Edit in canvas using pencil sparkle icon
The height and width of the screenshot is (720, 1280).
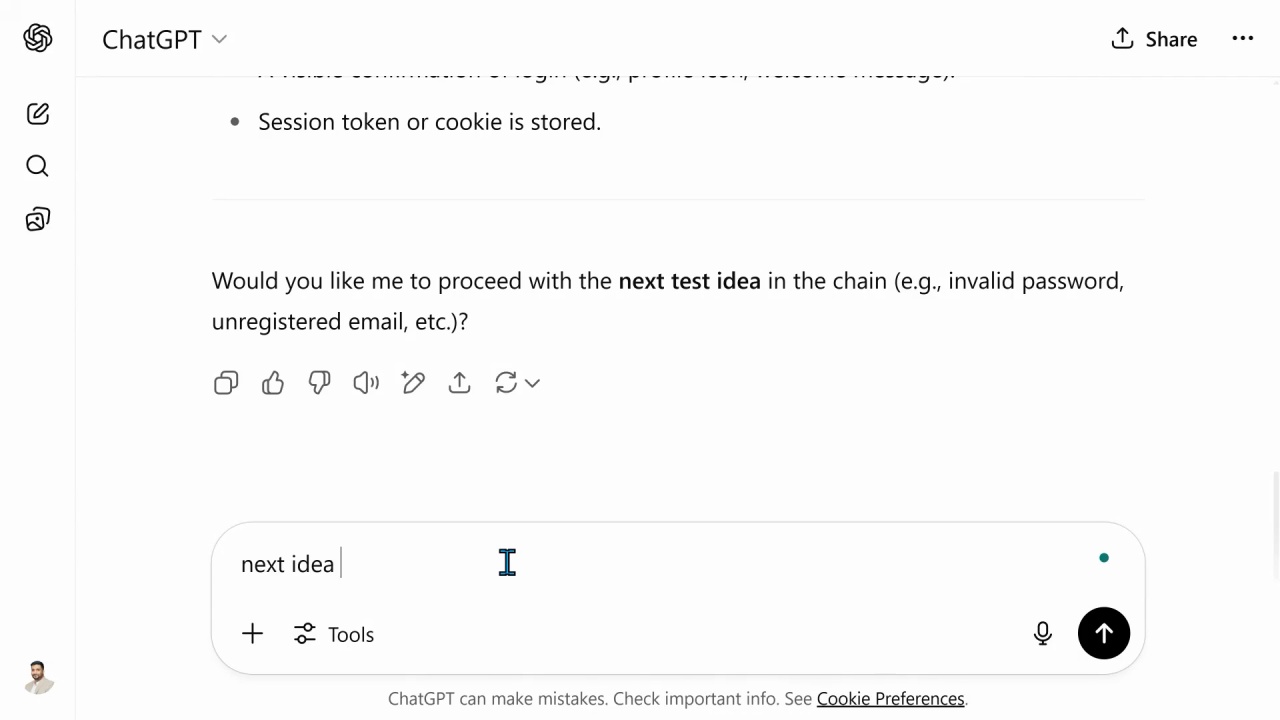413,383
